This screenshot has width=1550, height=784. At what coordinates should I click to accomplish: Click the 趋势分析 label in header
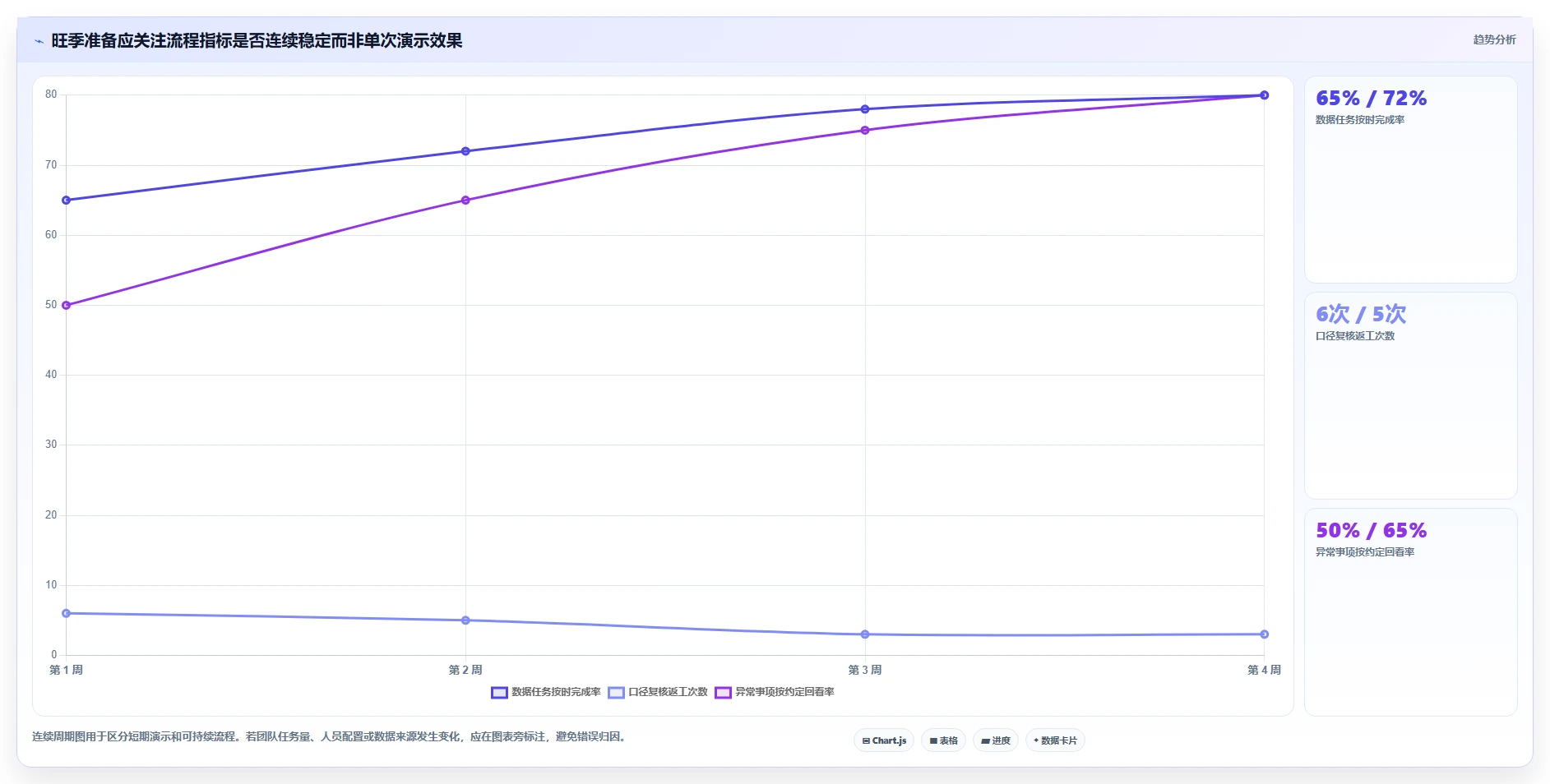(x=1494, y=39)
